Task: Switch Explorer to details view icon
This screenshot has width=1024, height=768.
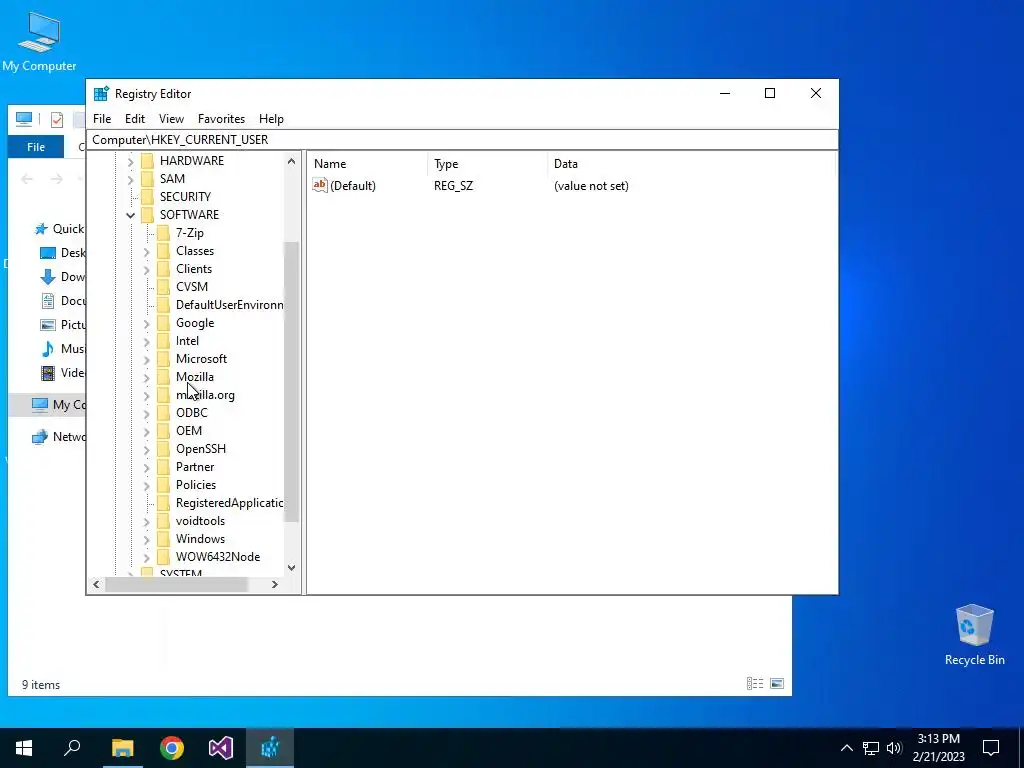Action: tap(755, 683)
